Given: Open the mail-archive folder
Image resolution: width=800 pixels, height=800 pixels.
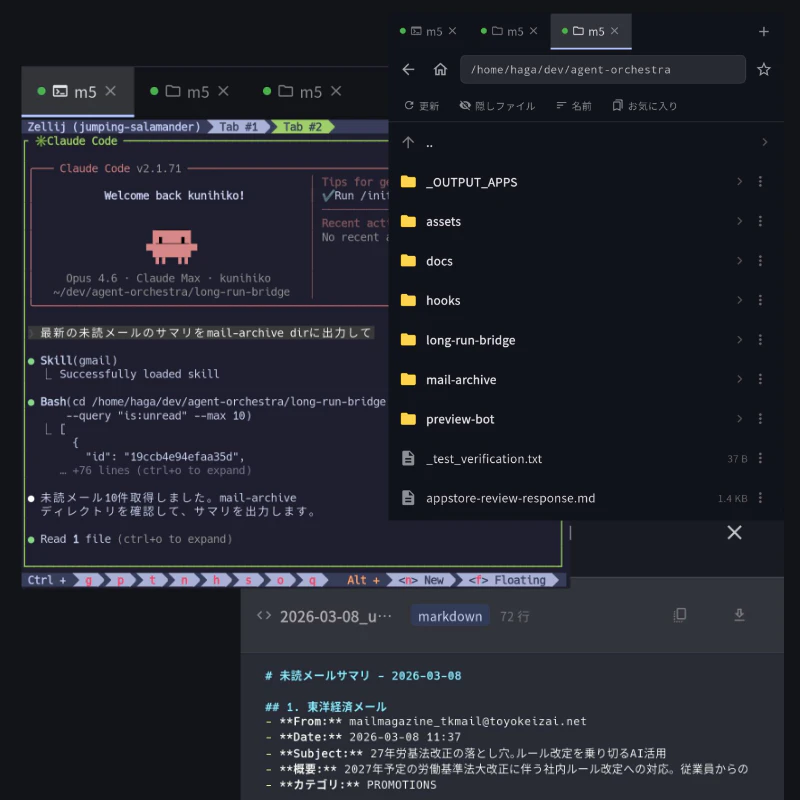Looking at the screenshot, I should tap(586, 380).
